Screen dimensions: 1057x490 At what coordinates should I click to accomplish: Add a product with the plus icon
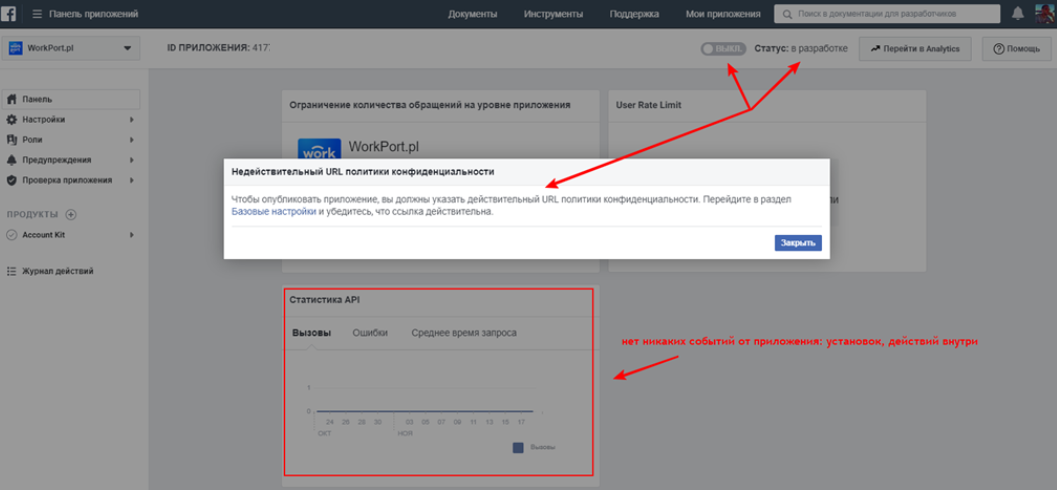click(x=71, y=214)
